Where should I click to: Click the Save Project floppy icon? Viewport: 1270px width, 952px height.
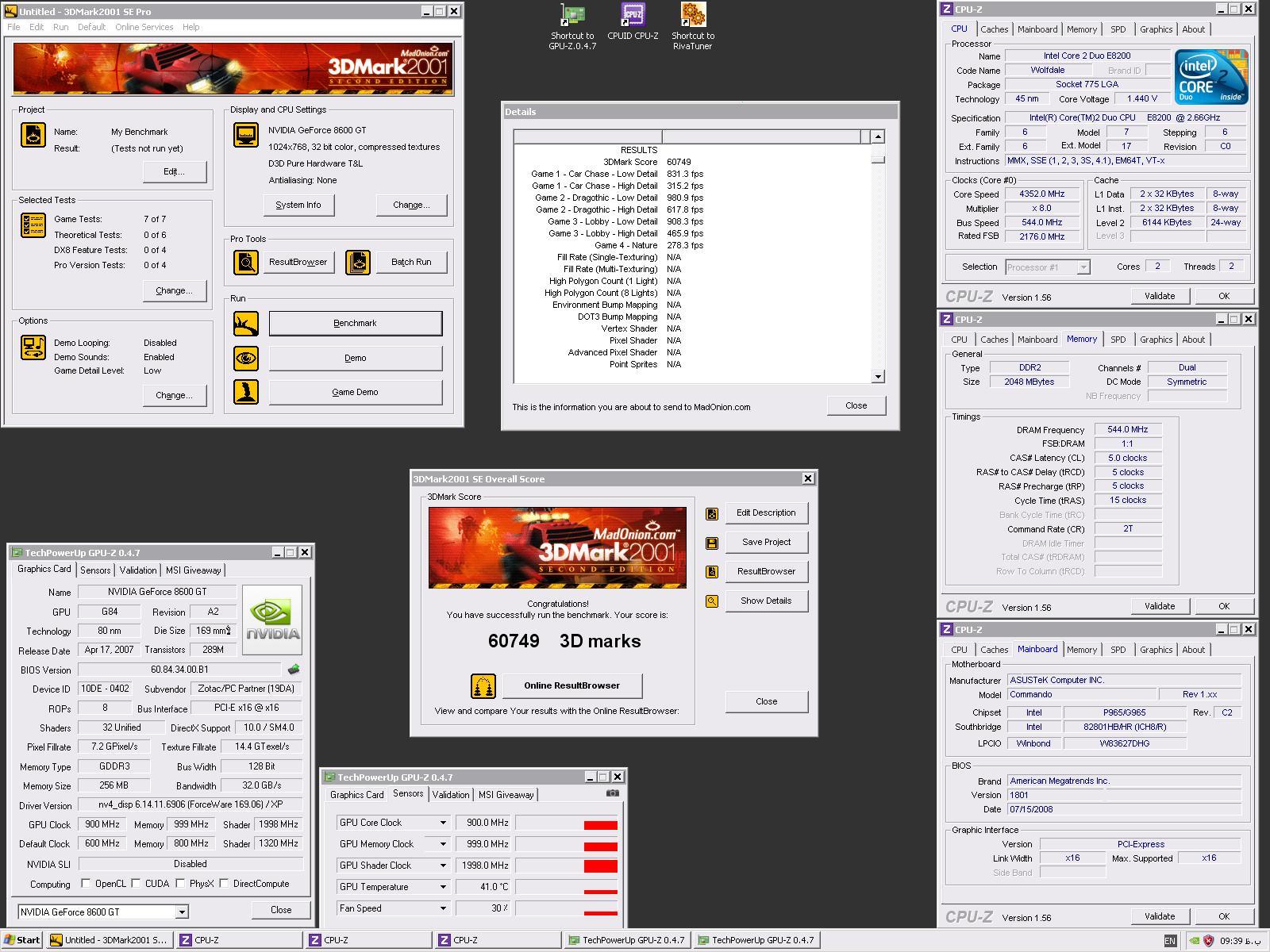click(712, 543)
